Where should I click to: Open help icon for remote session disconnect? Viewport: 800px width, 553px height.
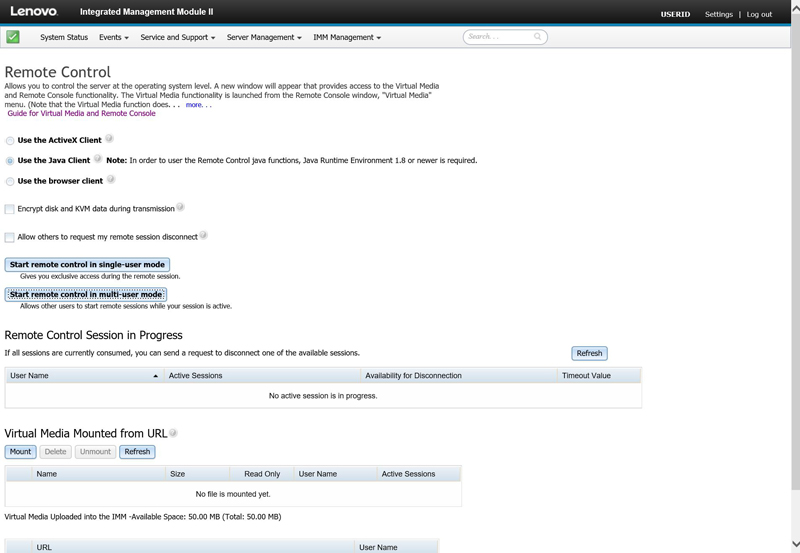click(x=203, y=236)
